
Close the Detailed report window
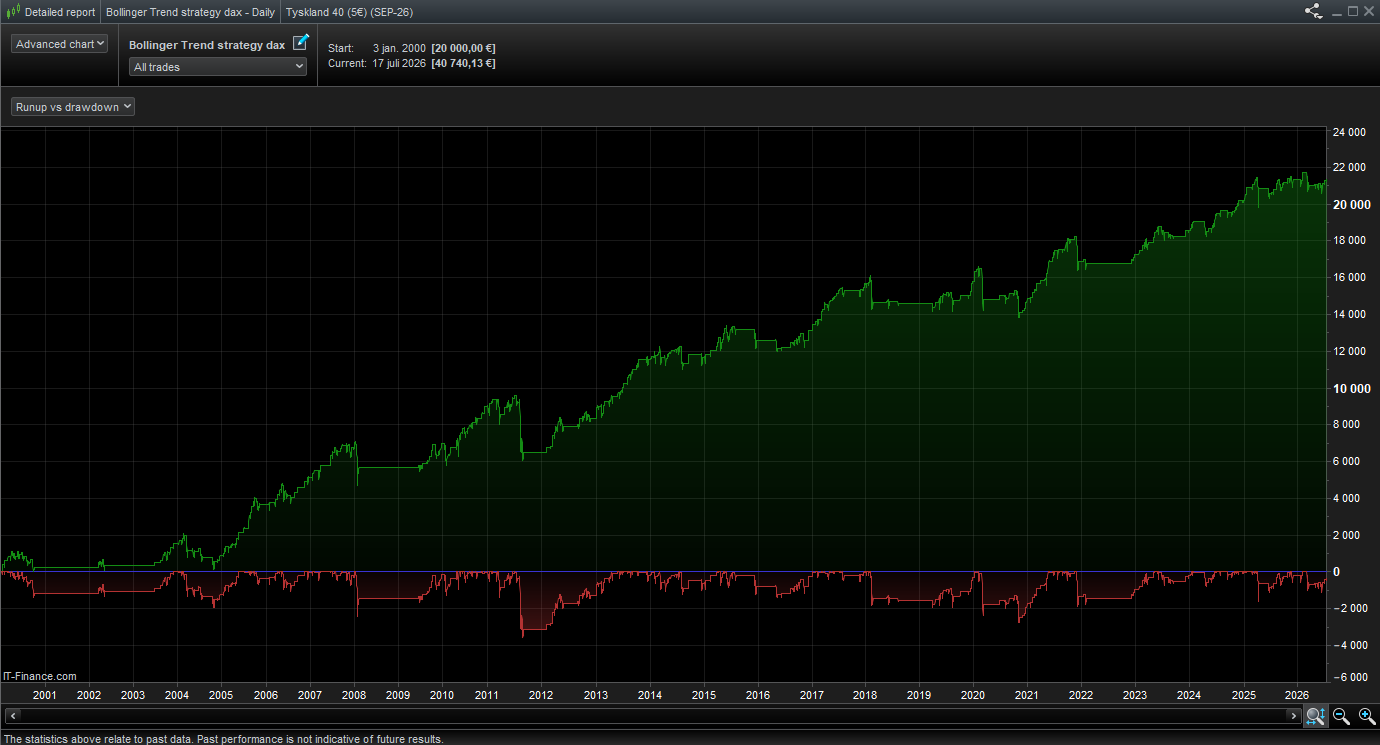click(x=1369, y=12)
